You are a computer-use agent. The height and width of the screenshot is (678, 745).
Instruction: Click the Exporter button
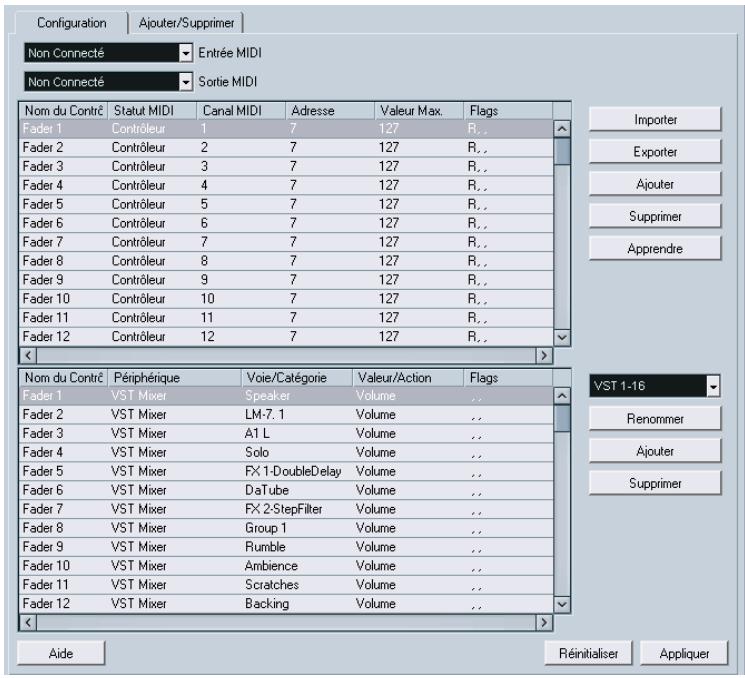pyautogui.click(x=655, y=152)
